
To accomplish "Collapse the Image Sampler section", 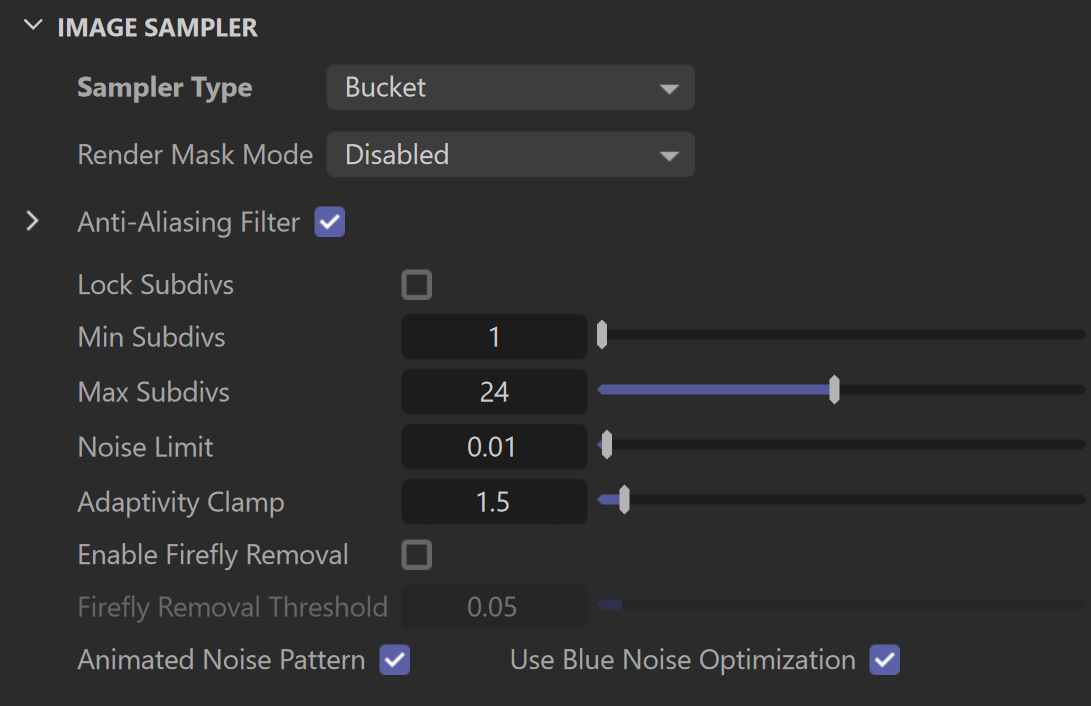I will (x=33, y=26).
